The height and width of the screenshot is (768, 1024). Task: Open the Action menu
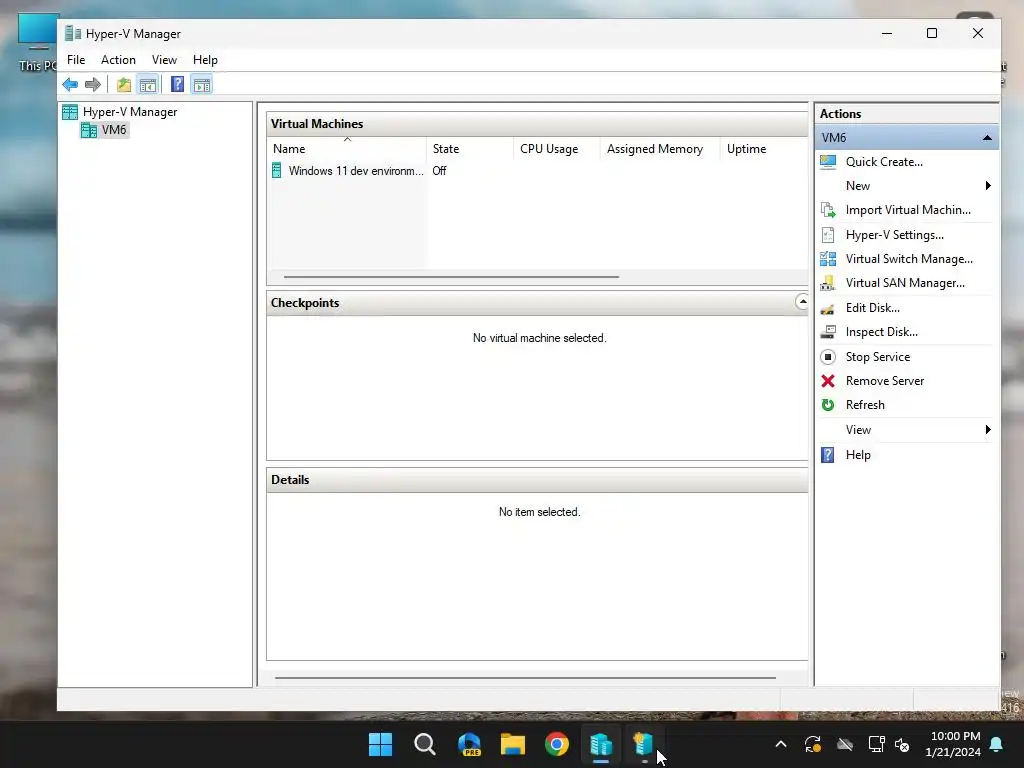pos(118,59)
